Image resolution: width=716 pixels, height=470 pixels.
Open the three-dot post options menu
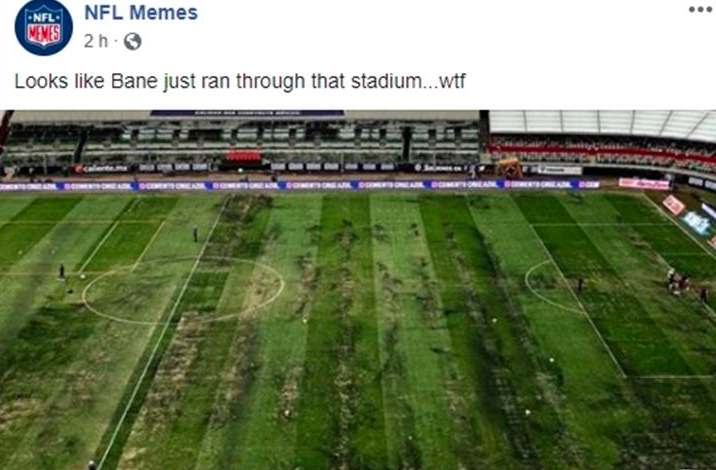click(700, 10)
